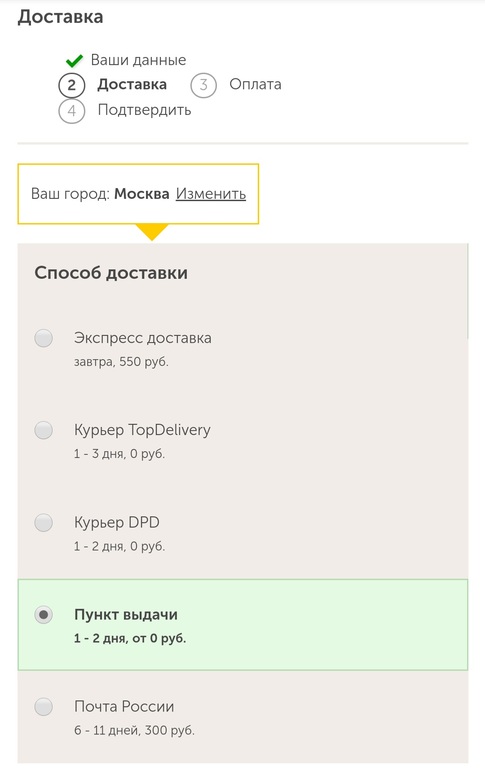Go to the Подтвердить step label

pos(144,110)
